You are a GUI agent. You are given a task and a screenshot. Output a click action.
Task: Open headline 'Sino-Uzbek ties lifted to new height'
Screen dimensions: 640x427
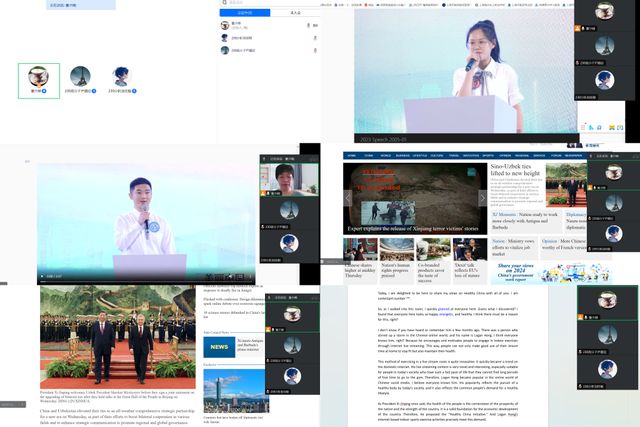(515, 169)
